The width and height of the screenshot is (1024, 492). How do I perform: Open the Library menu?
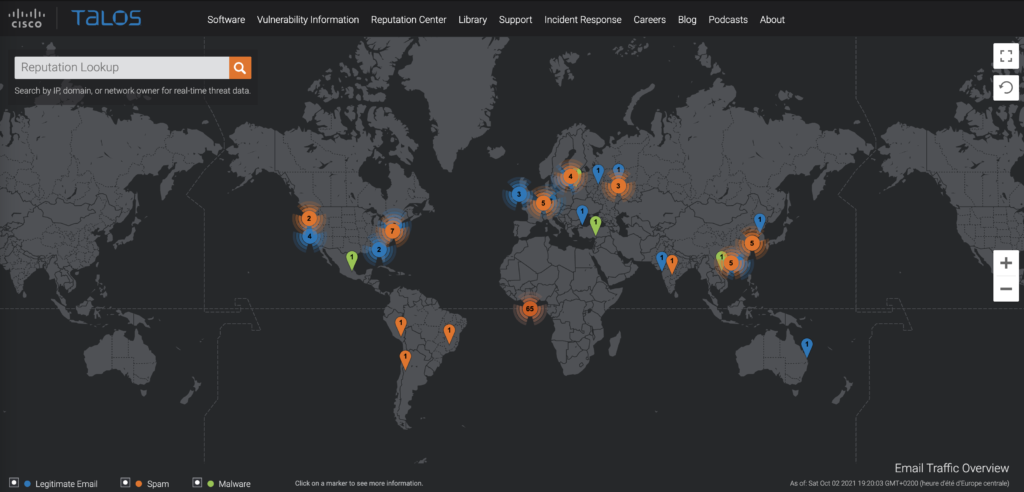(472, 20)
